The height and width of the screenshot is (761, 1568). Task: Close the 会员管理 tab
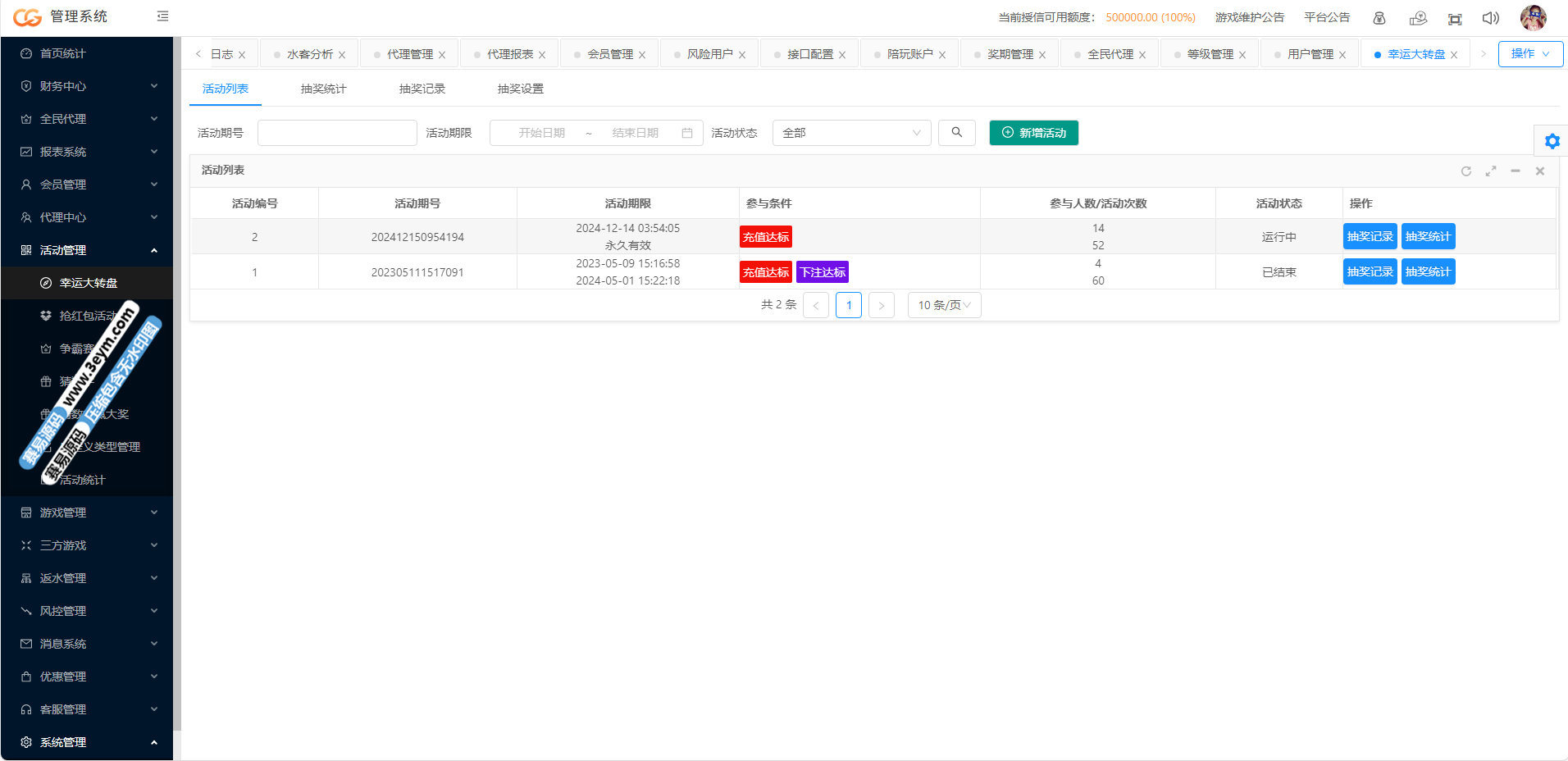(x=642, y=55)
